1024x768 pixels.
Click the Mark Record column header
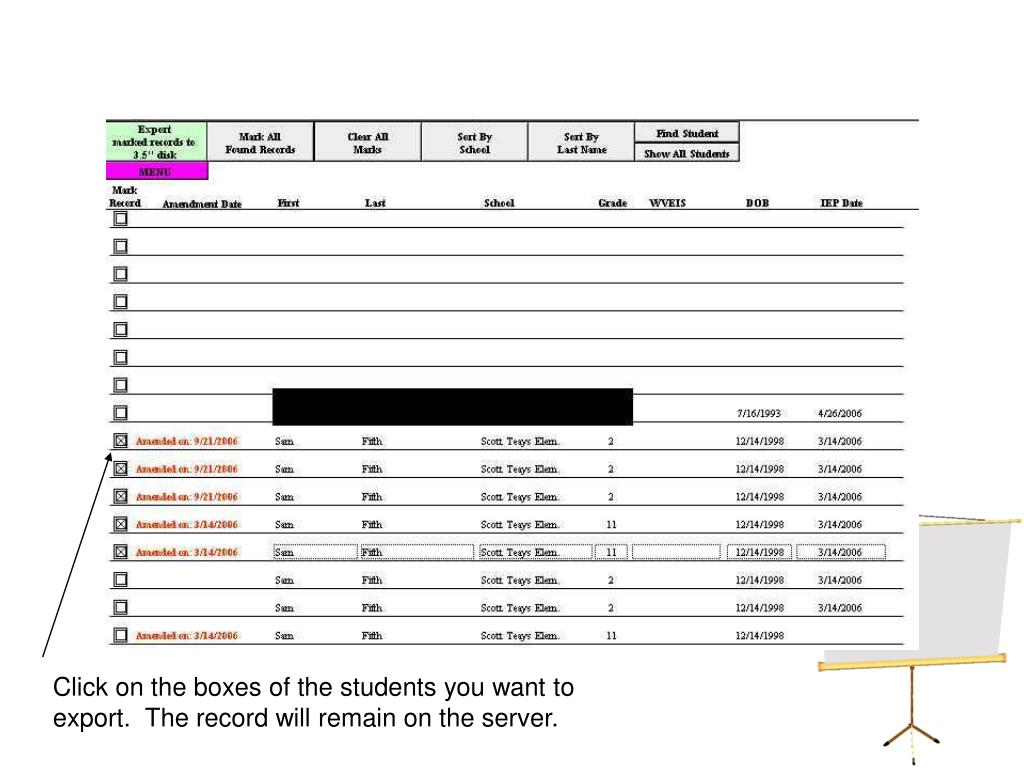125,197
